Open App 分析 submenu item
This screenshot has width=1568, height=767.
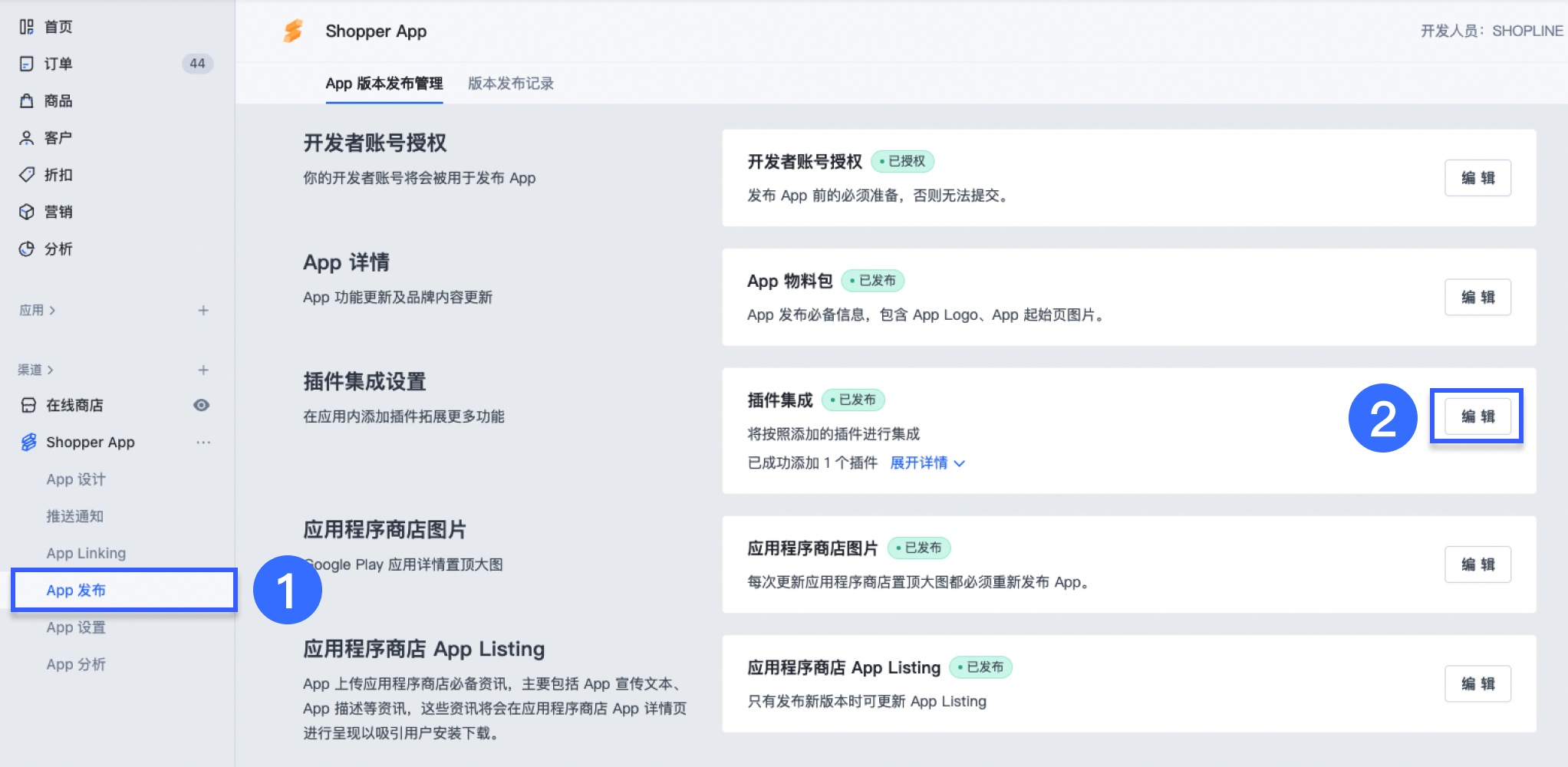[76, 664]
